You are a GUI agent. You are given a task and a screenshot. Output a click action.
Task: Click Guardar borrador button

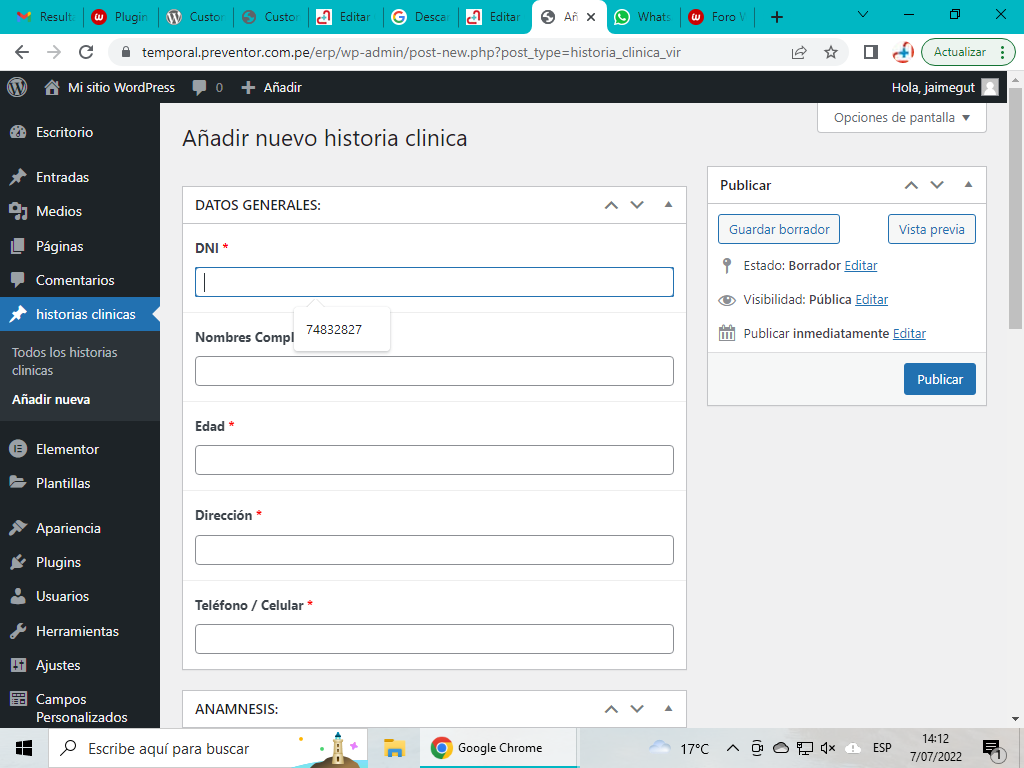(x=779, y=229)
